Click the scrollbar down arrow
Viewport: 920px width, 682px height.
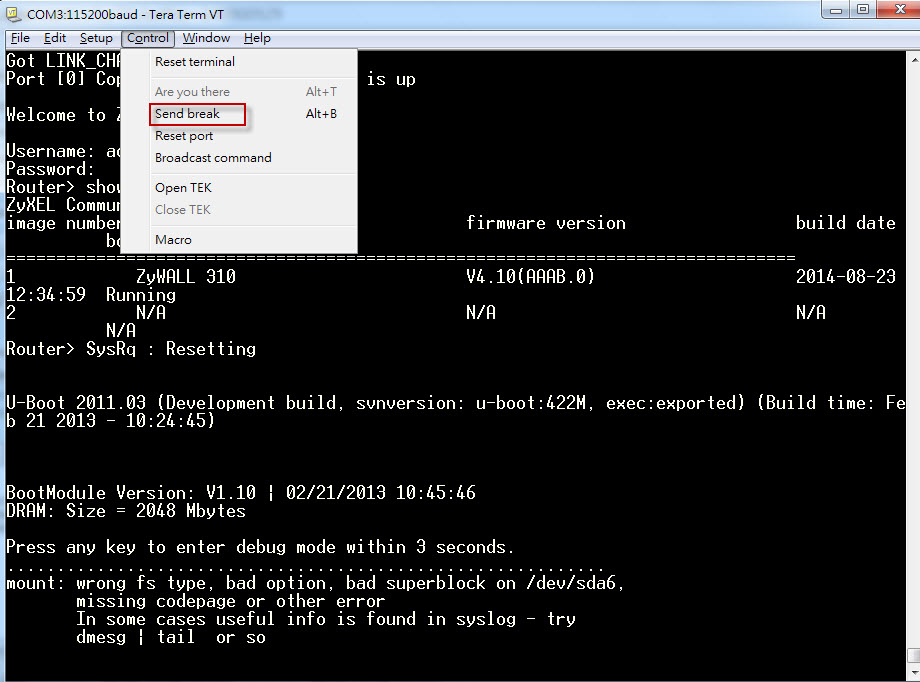point(912,674)
